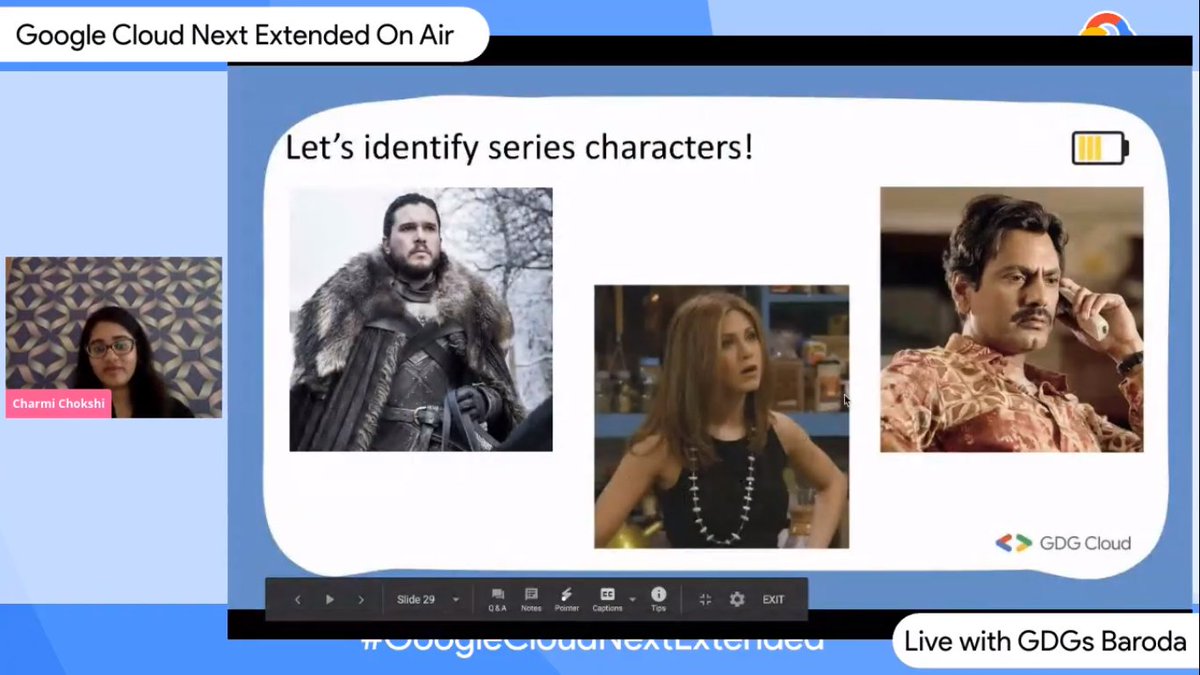Click the GDG Cloud logo
Screen dimensions: 1200x675
click(x=1063, y=543)
